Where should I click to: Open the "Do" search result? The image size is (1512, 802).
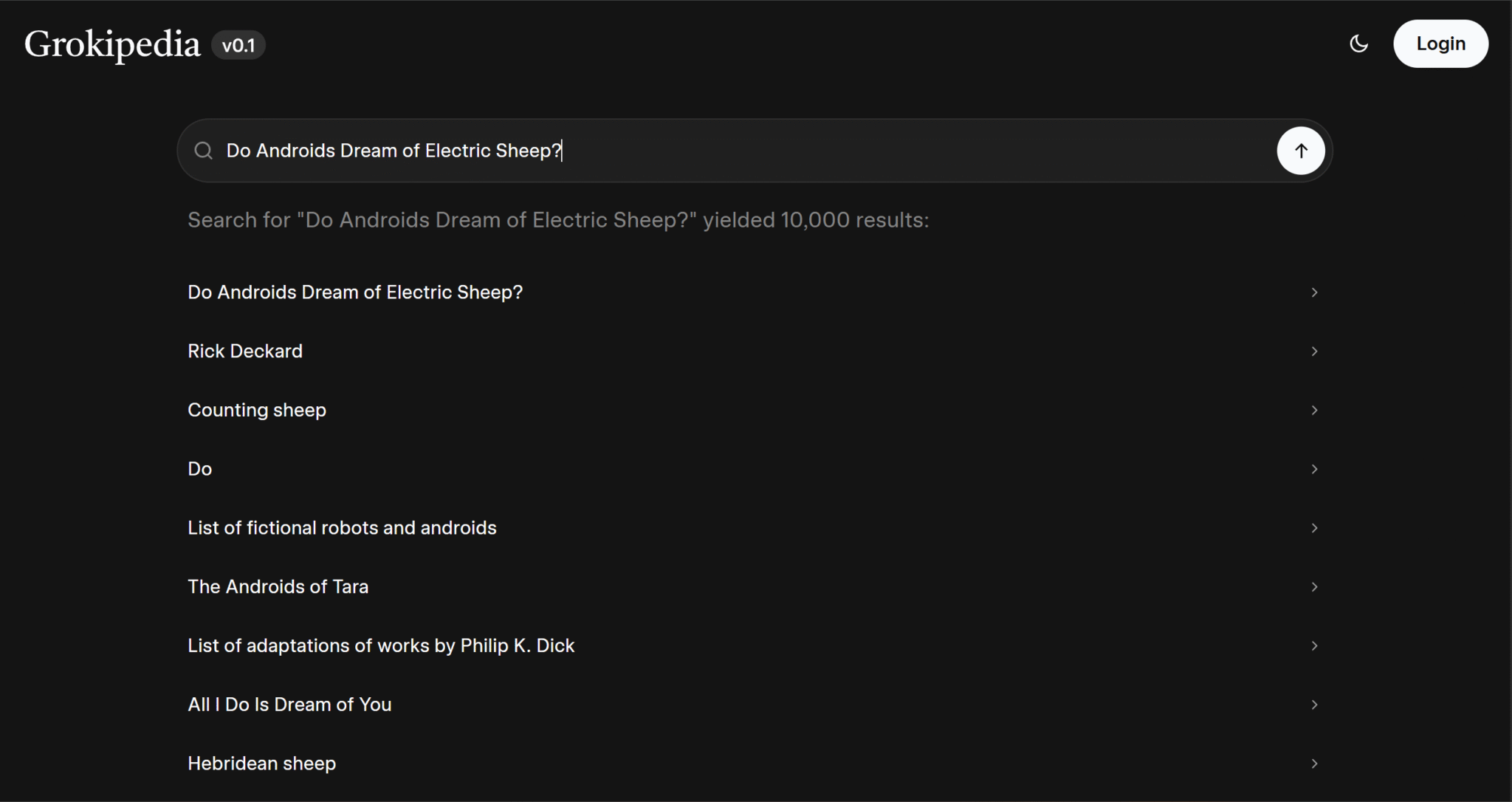(200, 469)
